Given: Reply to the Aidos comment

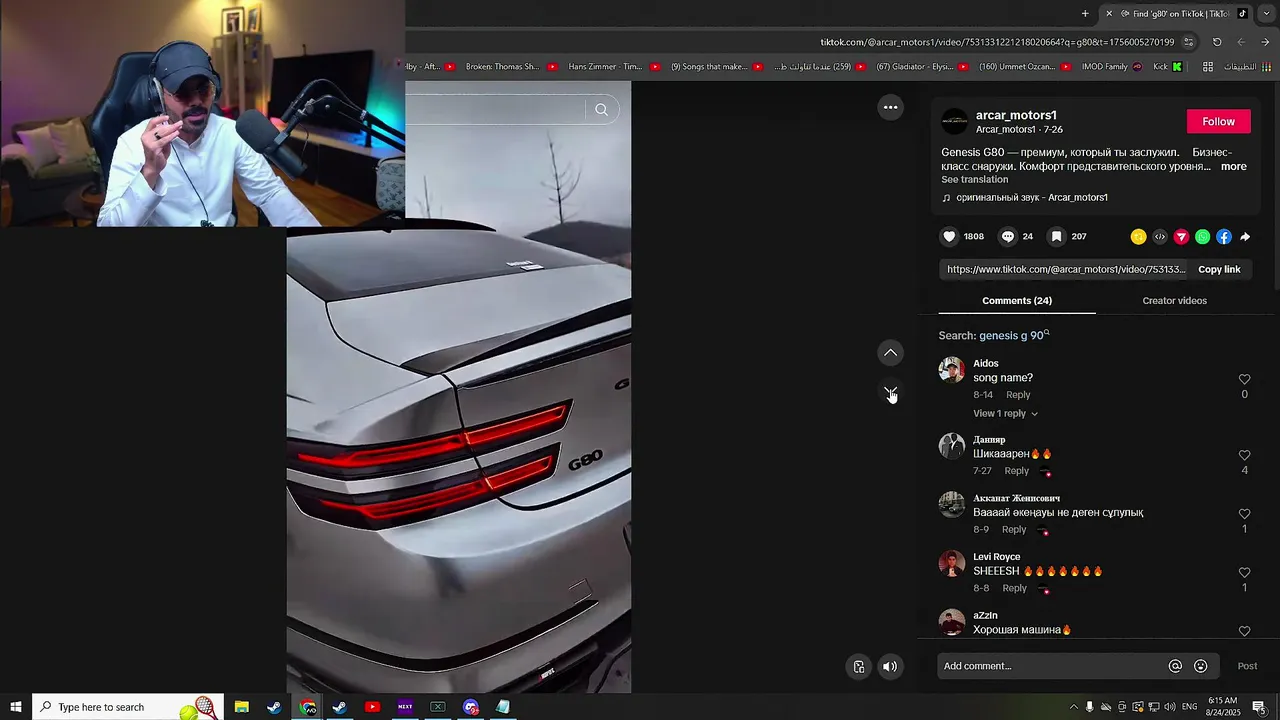Looking at the screenshot, I should point(1018,395).
